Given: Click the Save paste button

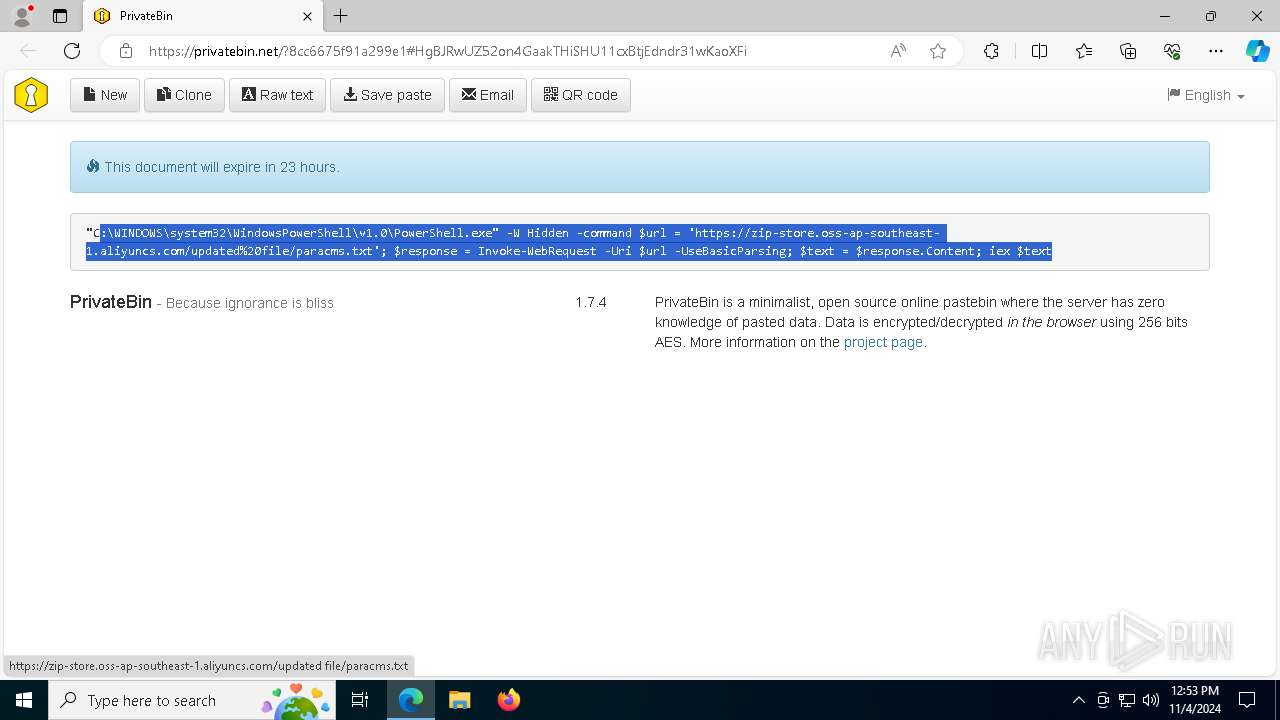Looking at the screenshot, I should point(387,95).
